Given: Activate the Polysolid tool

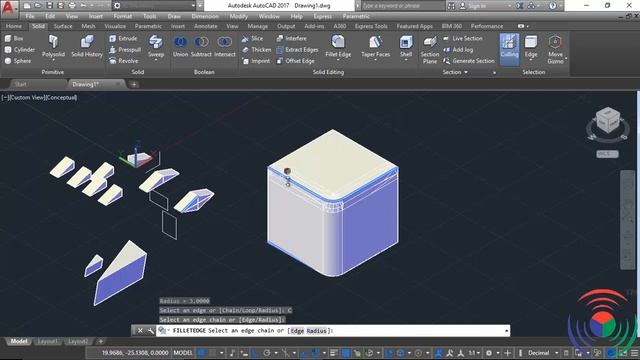Looking at the screenshot, I should click(53, 47).
